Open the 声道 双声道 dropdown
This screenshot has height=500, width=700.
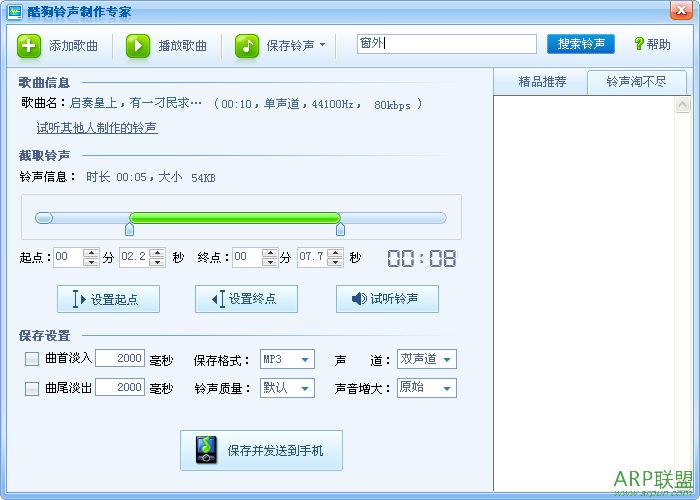[x=427, y=359]
